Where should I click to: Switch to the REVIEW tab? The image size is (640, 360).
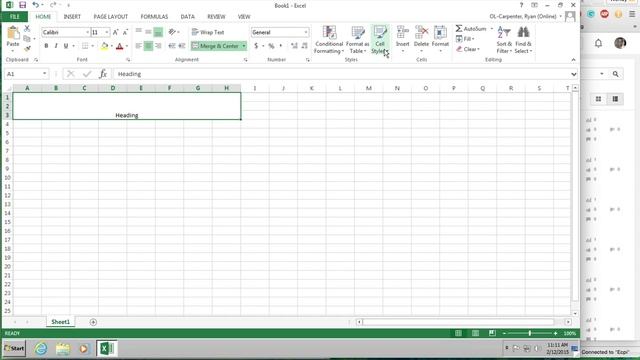tap(216, 16)
